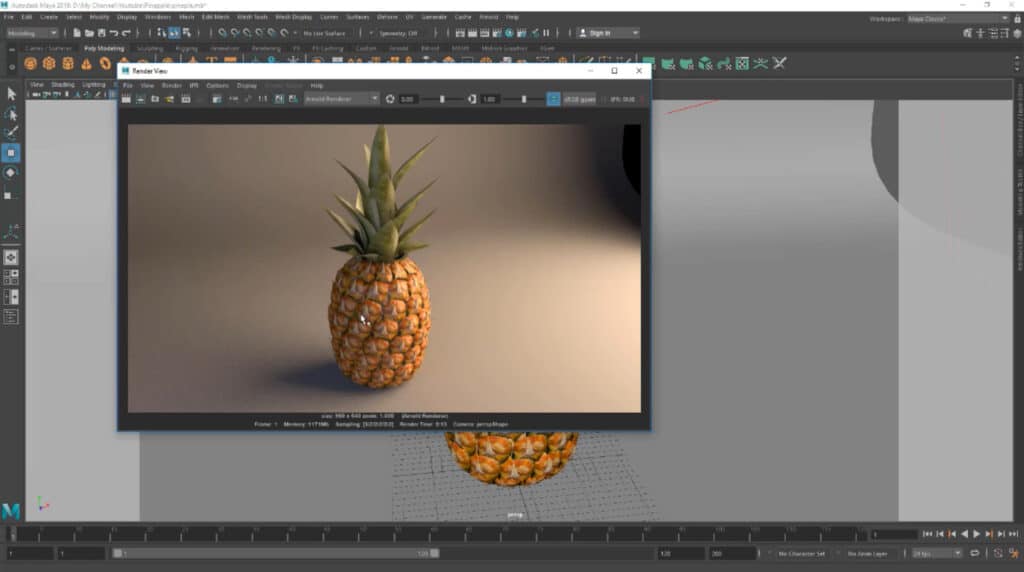Toggle the color management button in Render View
The image size is (1024, 572).
pos(553,99)
